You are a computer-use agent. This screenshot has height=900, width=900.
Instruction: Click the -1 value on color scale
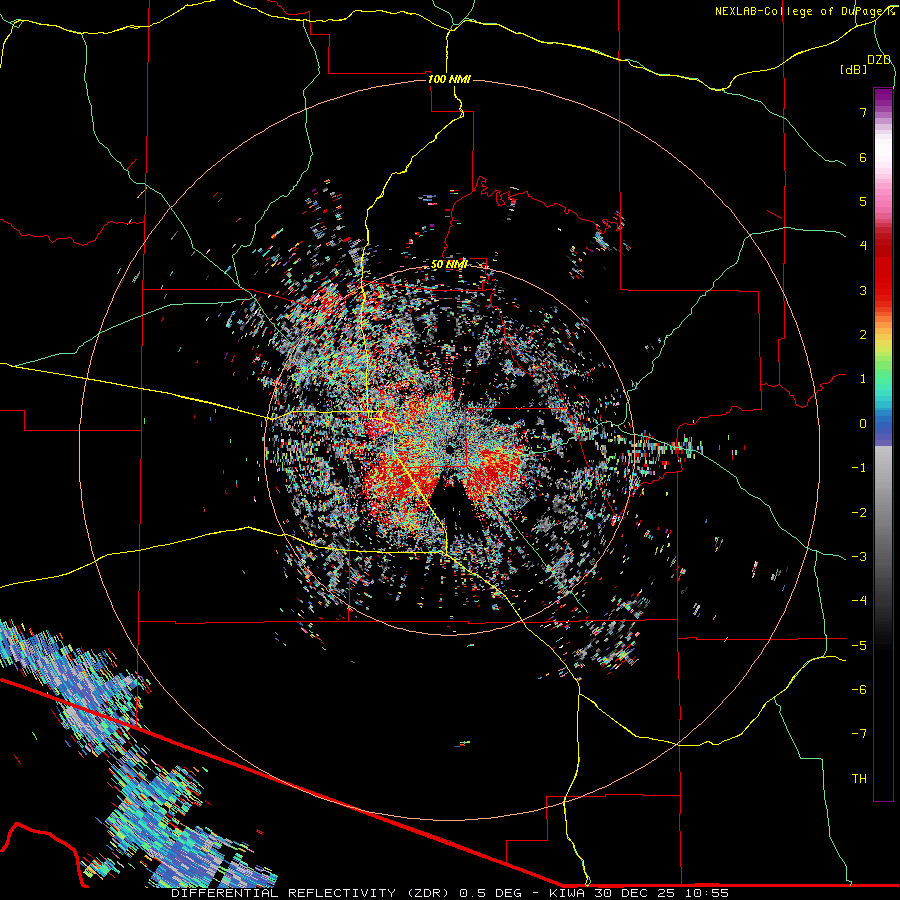click(859, 468)
